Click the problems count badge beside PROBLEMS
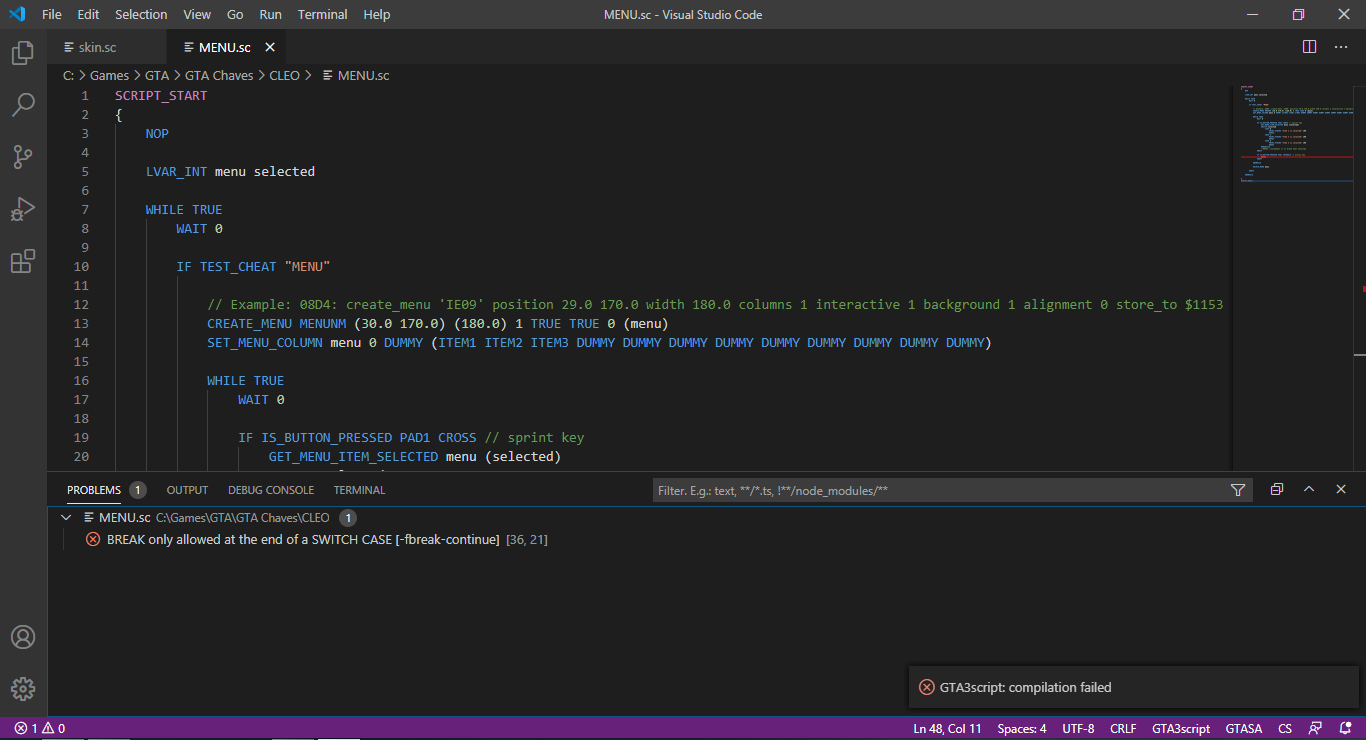The image size is (1366, 740). pos(138,490)
